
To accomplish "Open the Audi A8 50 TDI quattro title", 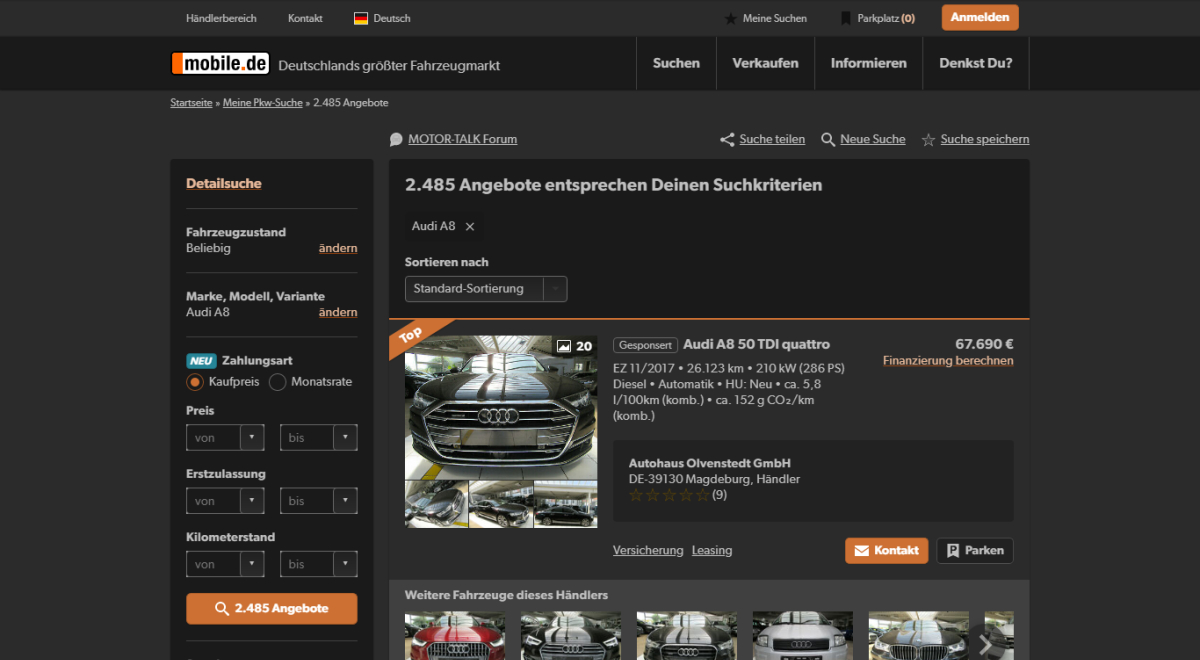I will click(756, 344).
